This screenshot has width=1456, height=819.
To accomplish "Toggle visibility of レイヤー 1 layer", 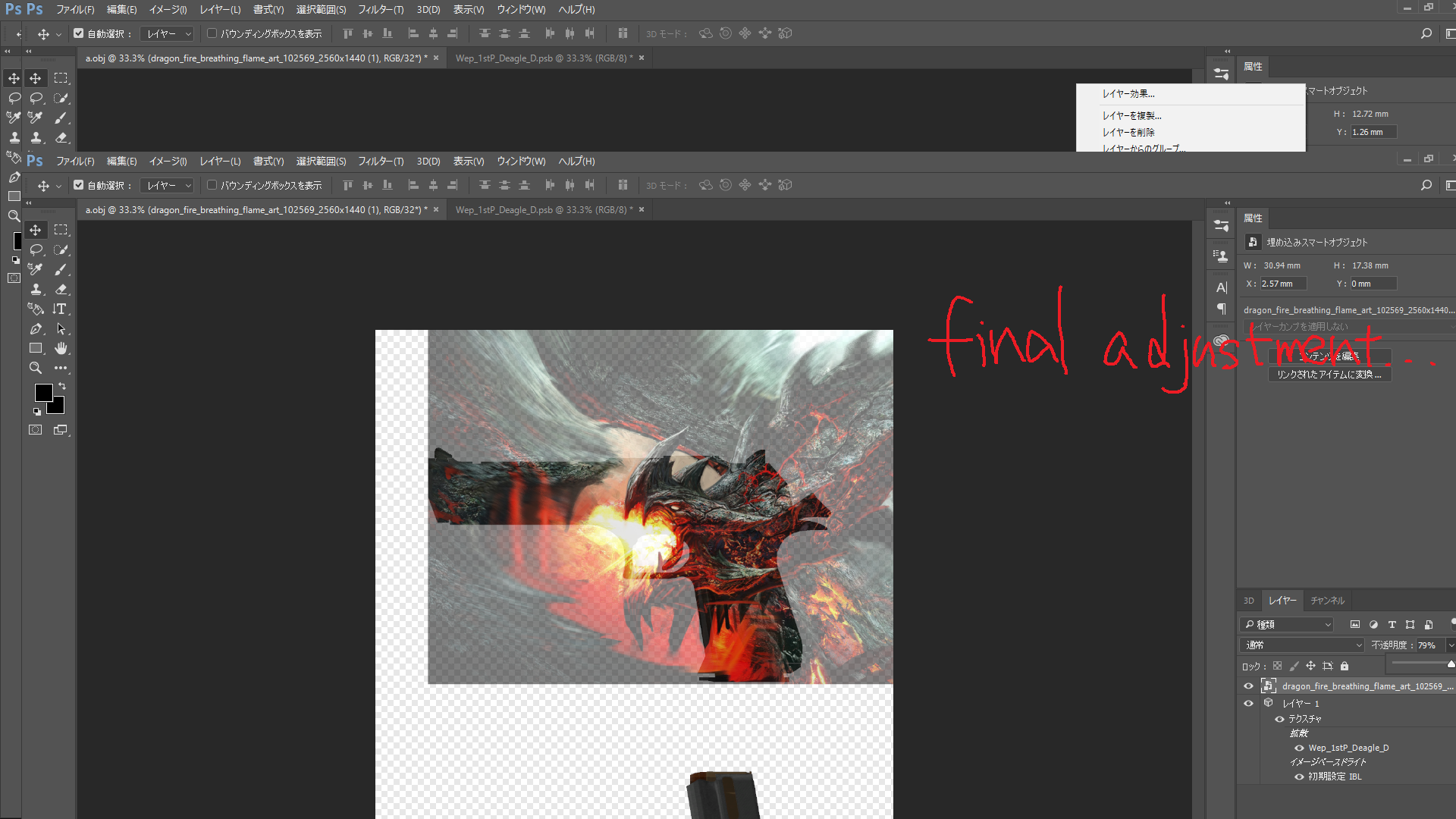I will coord(1248,703).
